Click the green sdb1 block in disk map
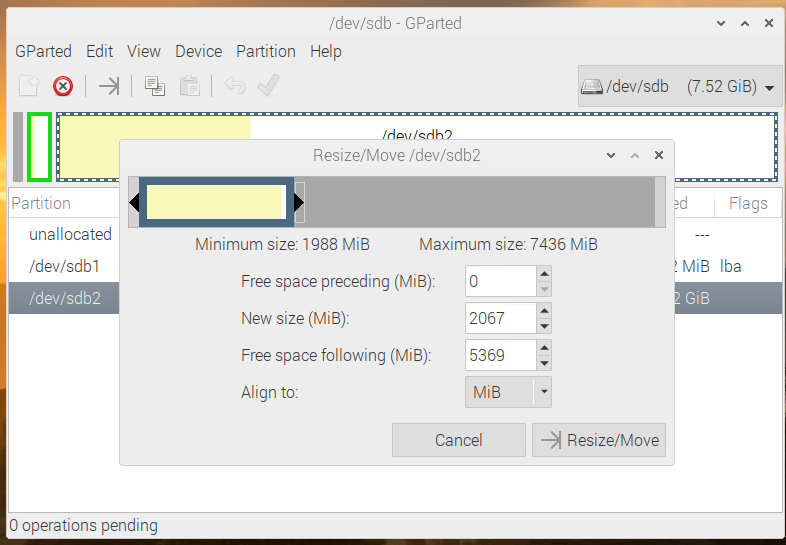The image size is (786, 545). (39, 146)
